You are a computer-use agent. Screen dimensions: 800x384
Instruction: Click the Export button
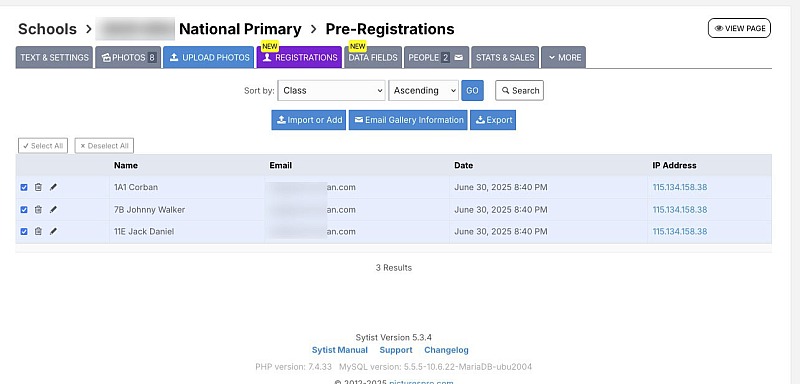pos(493,120)
